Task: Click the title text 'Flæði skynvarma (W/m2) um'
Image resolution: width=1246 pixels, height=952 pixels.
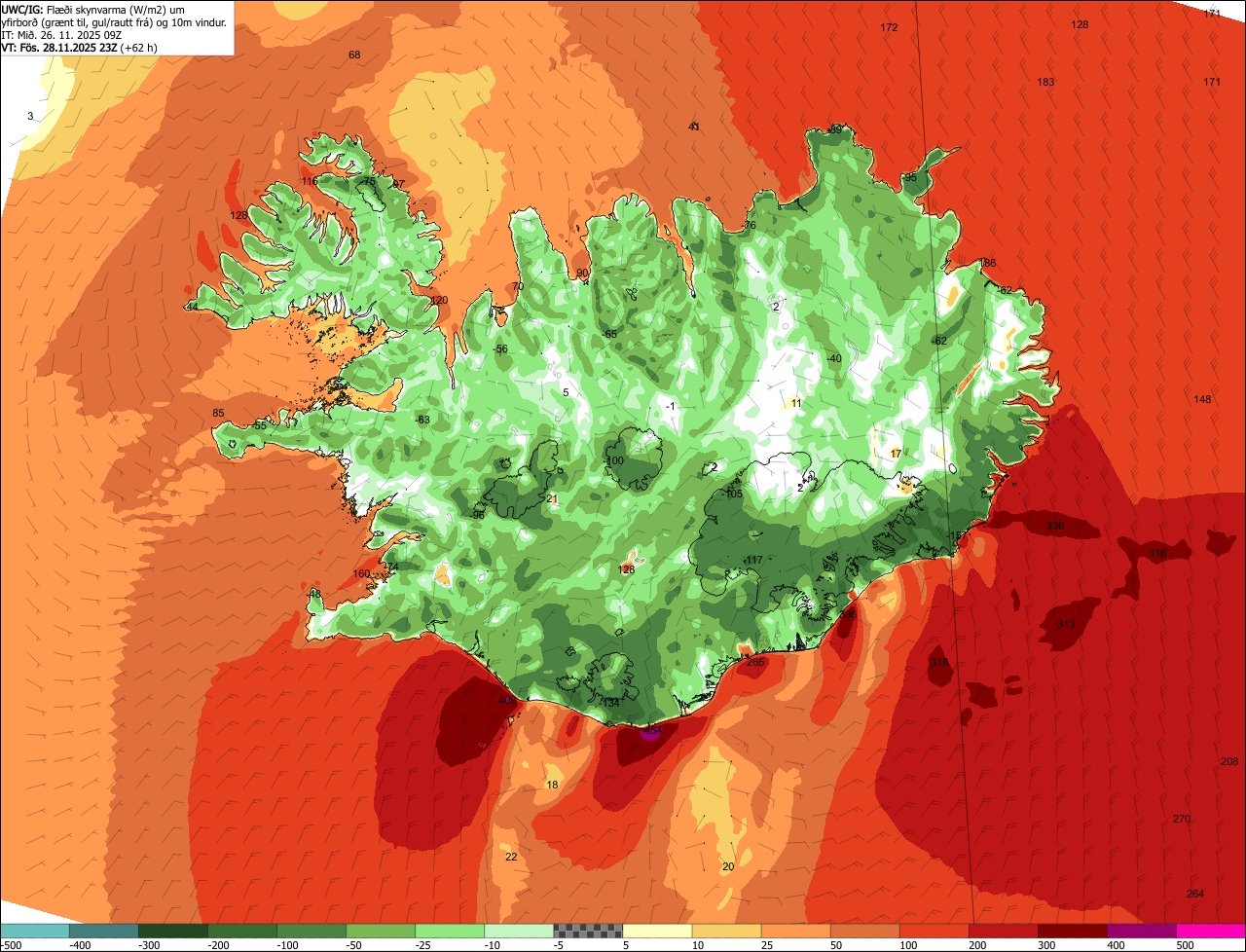Action: [x=115, y=10]
